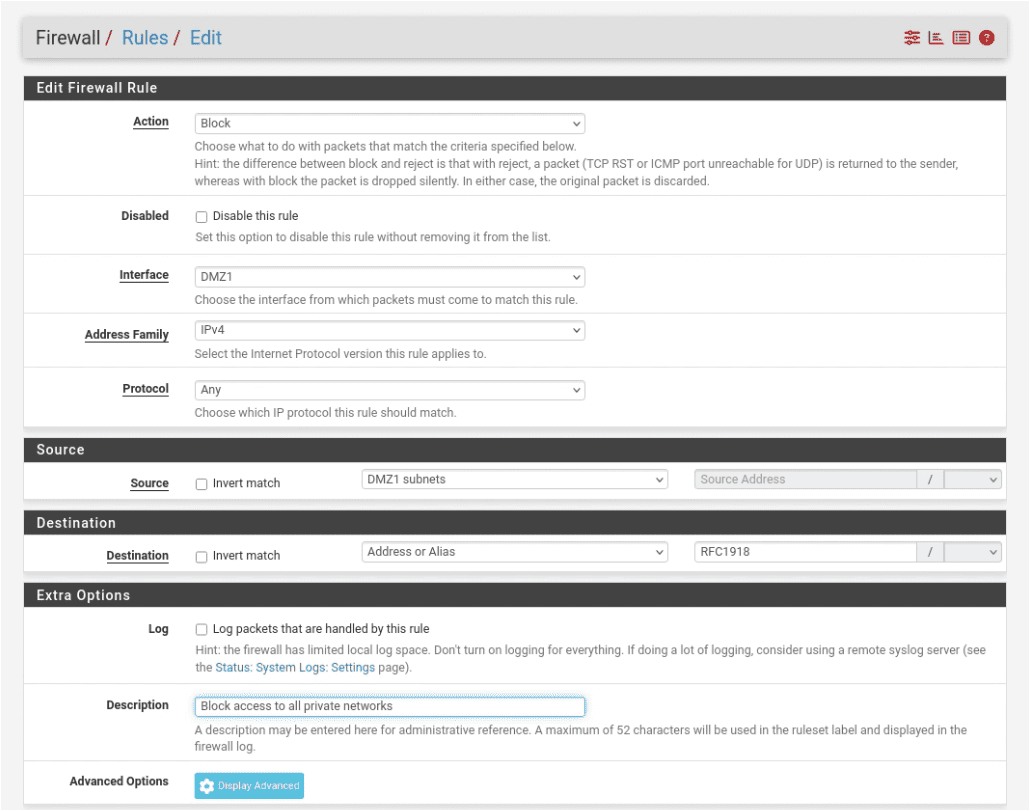Click the Description text field
Image resolution: width=1030 pixels, height=811 pixels.
[390, 707]
